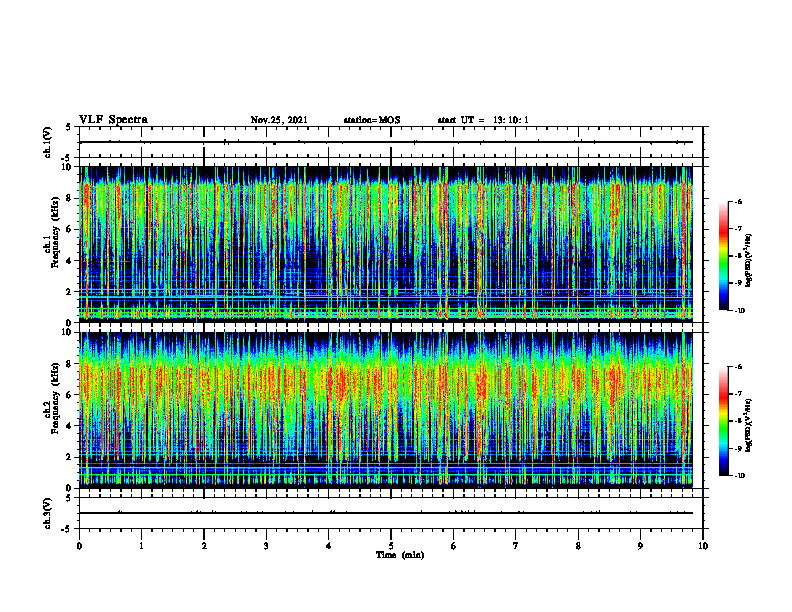Click the "Time (min)" axis label

[400, 555]
